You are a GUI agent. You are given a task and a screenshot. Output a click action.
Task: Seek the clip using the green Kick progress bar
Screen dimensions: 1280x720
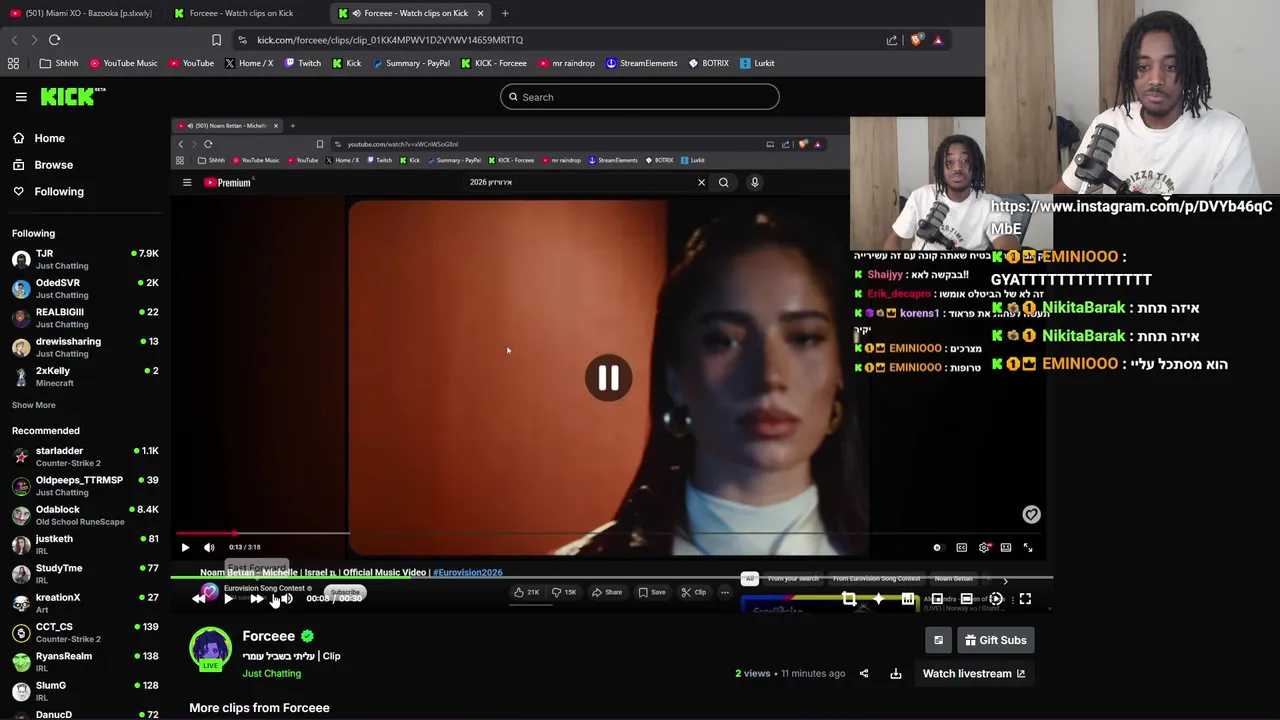click(611, 577)
